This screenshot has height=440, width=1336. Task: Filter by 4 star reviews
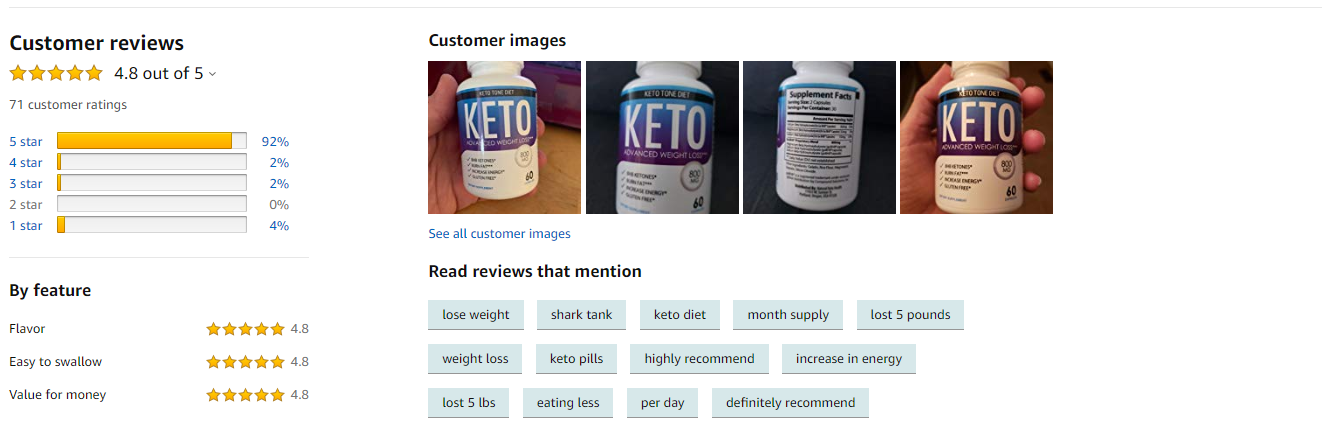pos(26,163)
